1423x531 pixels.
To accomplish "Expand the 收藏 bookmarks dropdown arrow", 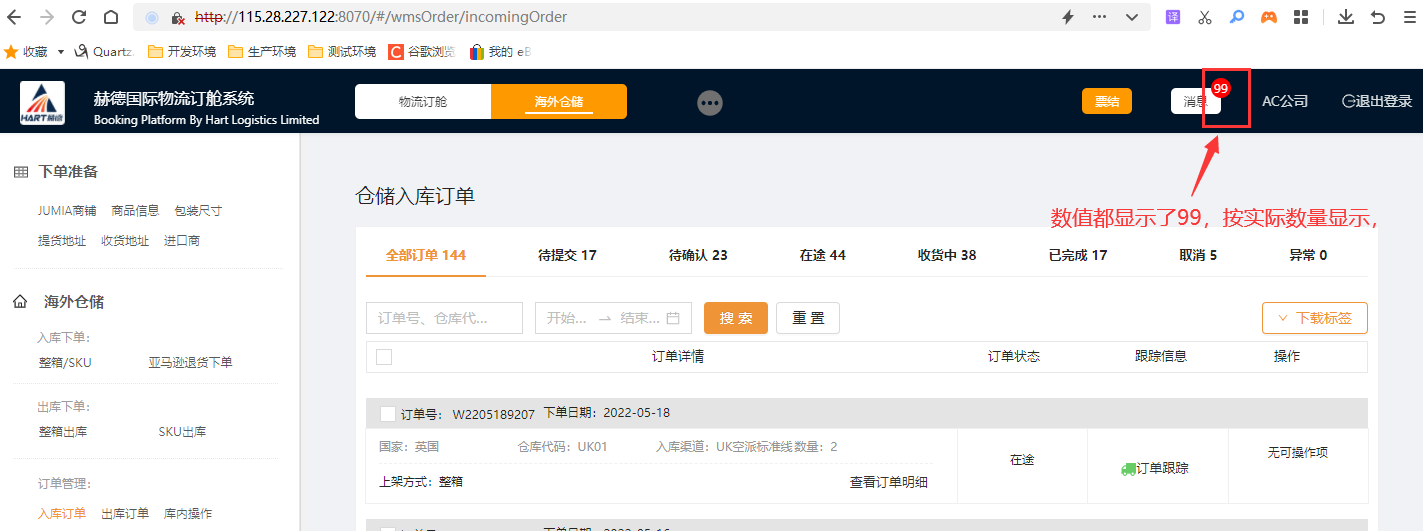I will [61, 51].
